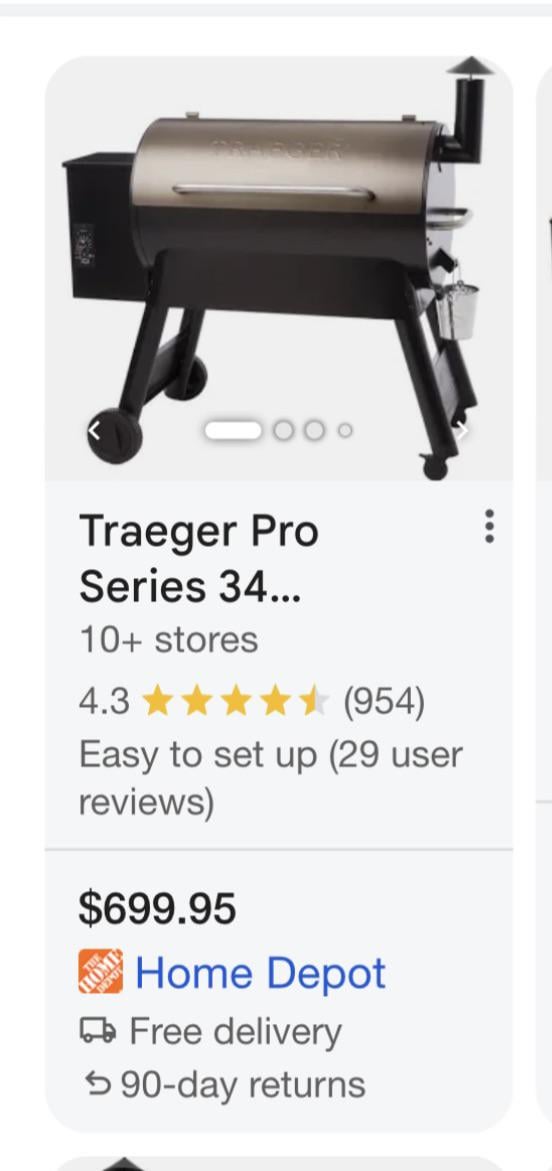Click the star rating icons
This screenshot has height=1171, width=552.
pos(235,702)
